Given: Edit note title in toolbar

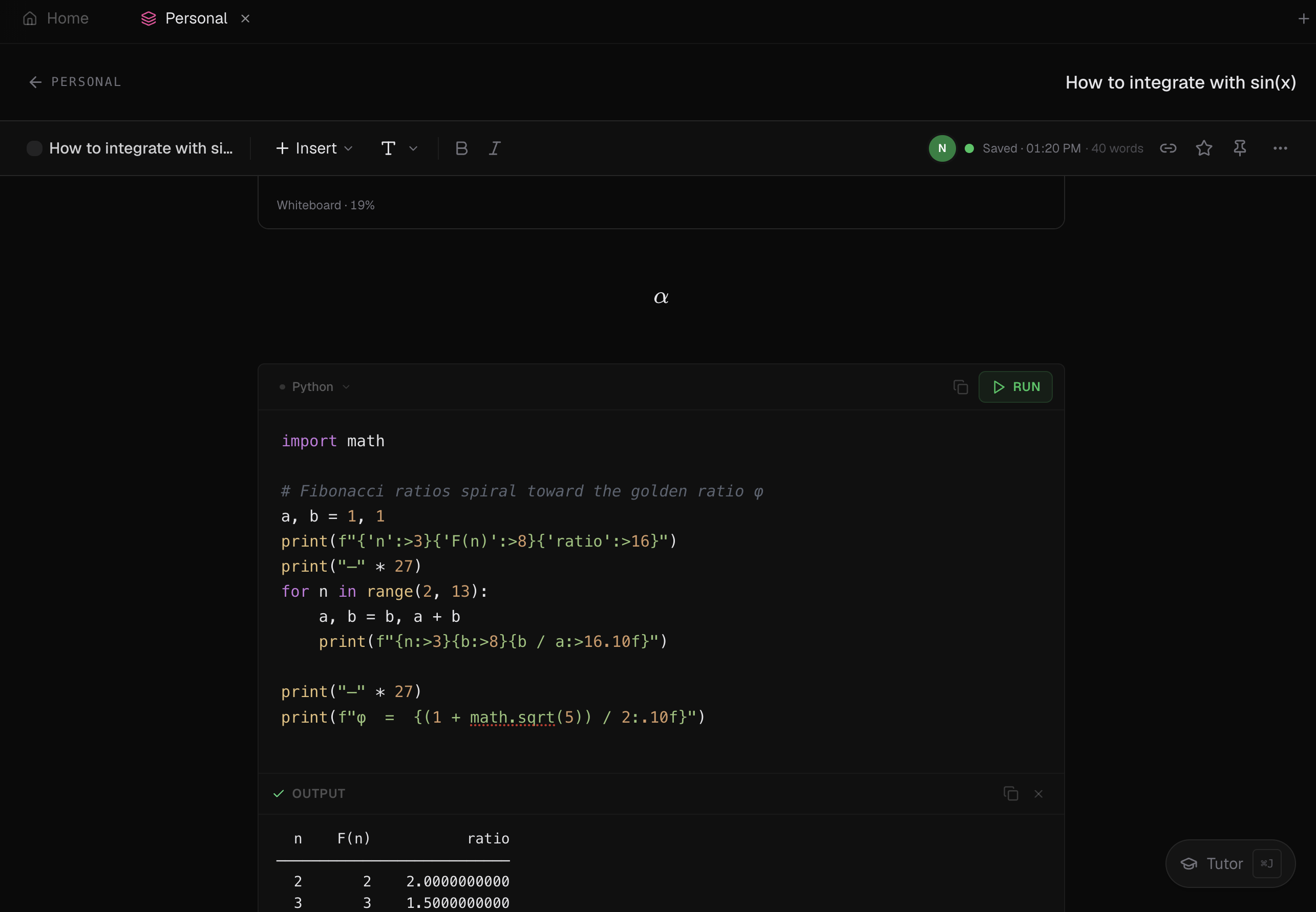Looking at the screenshot, I should click(x=141, y=148).
